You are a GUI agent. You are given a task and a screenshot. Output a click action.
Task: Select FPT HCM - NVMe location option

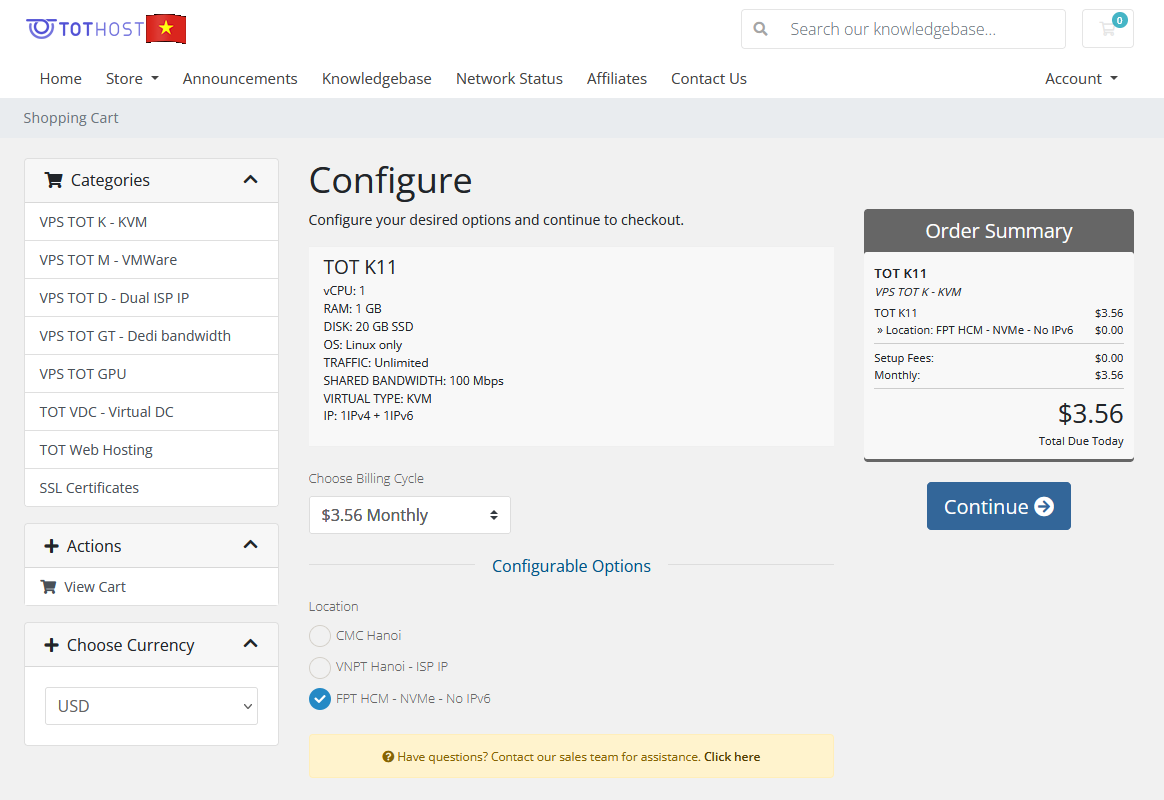[320, 699]
